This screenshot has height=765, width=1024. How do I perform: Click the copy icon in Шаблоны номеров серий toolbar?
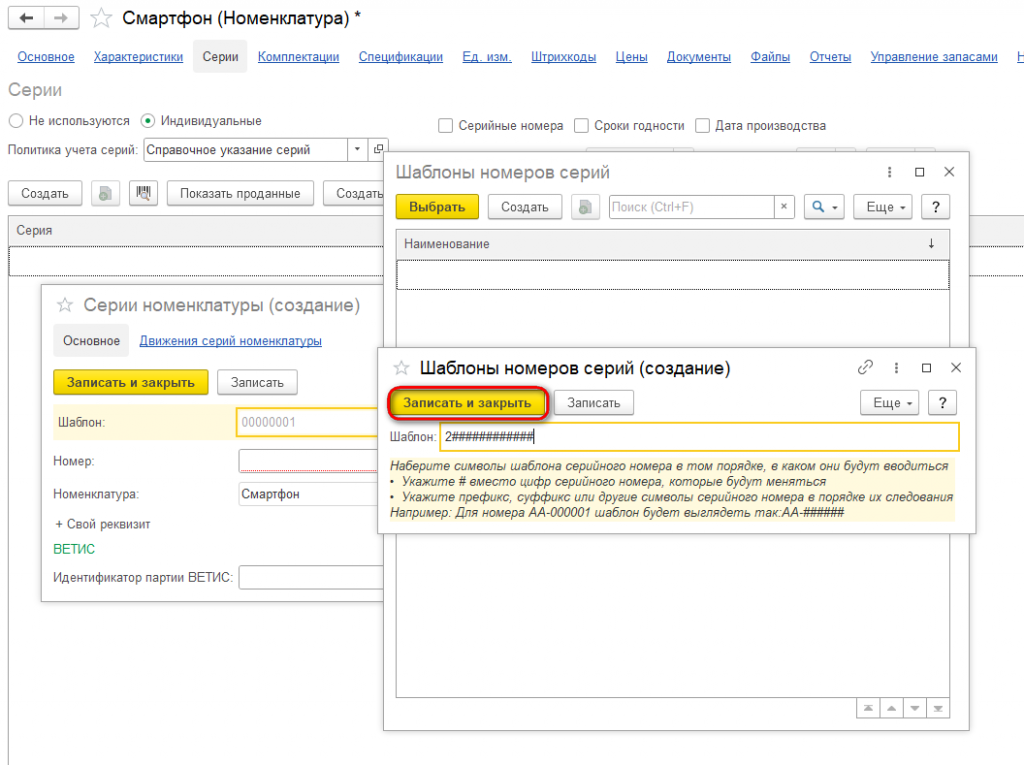point(585,207)
